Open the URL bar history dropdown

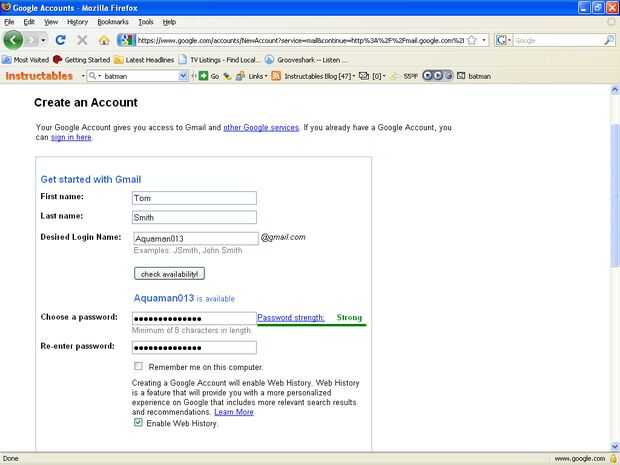pos(484,40)
